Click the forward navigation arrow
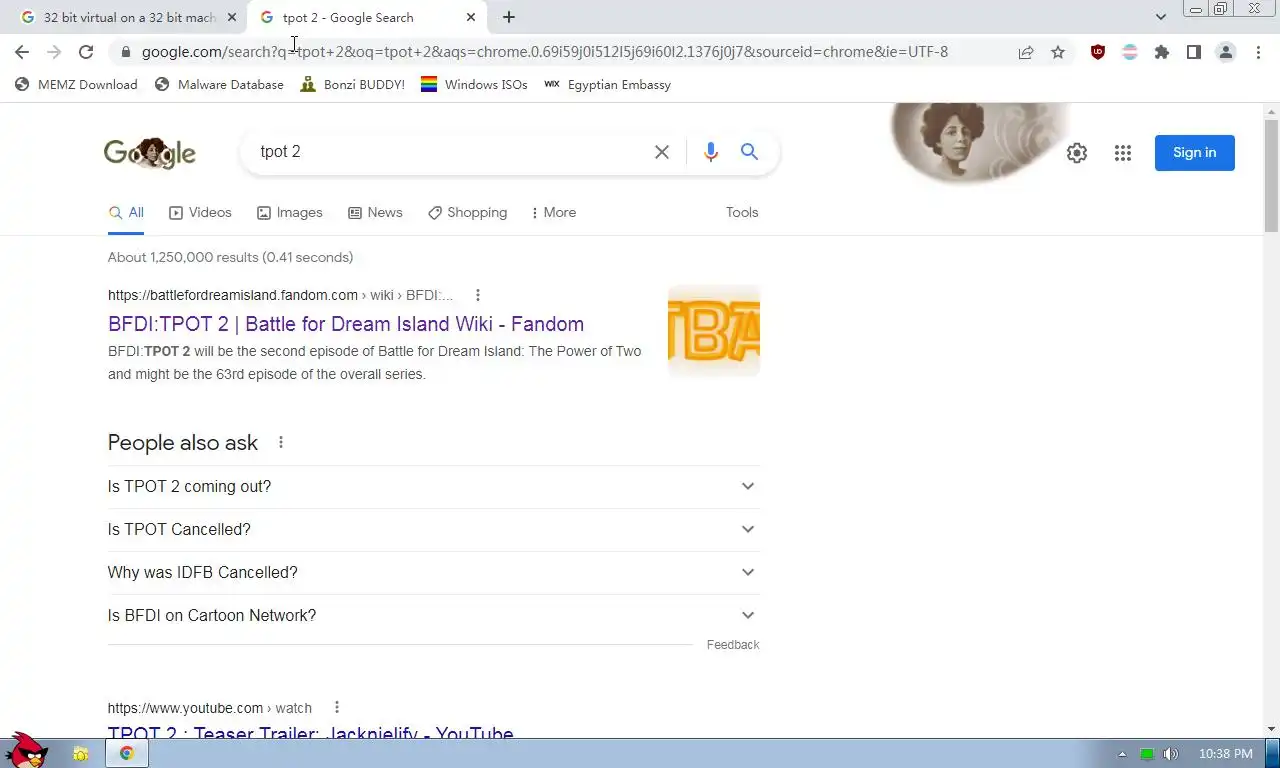1280x768 pixels. pyautogui.click(x=54, y=52)
